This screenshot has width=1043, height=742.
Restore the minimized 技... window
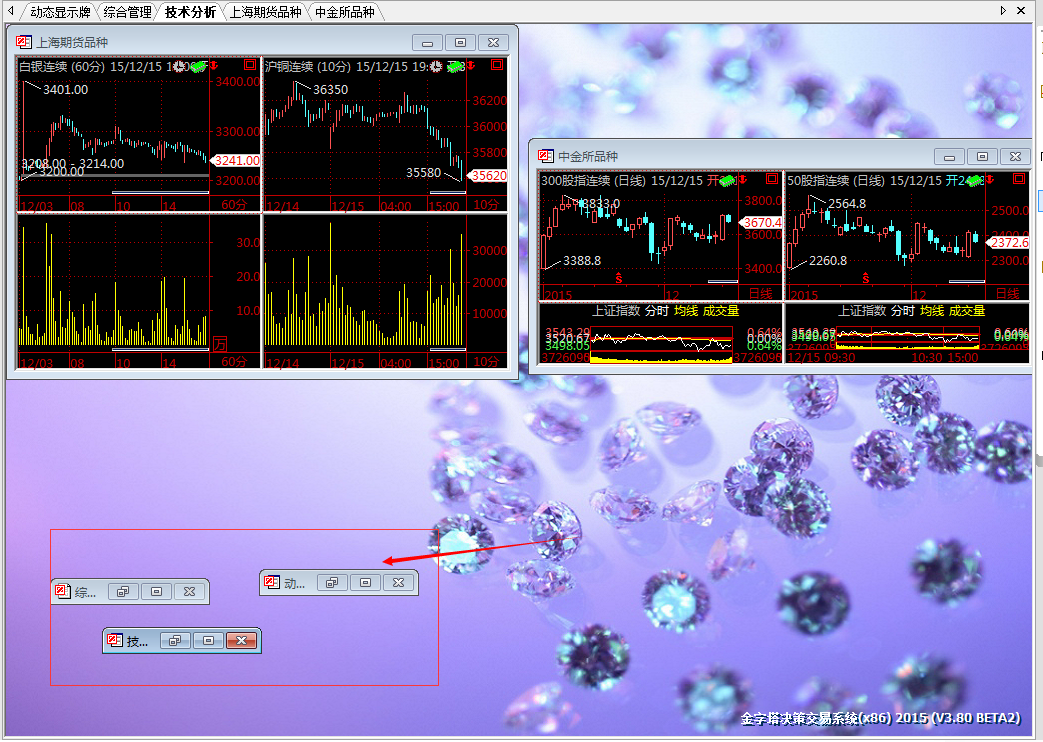175,640
